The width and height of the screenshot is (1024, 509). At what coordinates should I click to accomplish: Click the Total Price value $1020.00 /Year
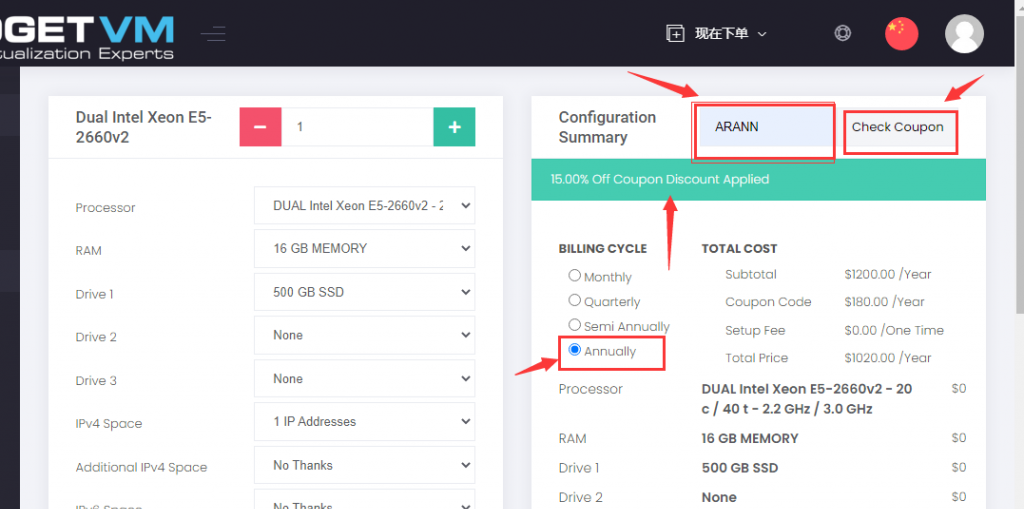pyautogui.click(x=888, y=358)
